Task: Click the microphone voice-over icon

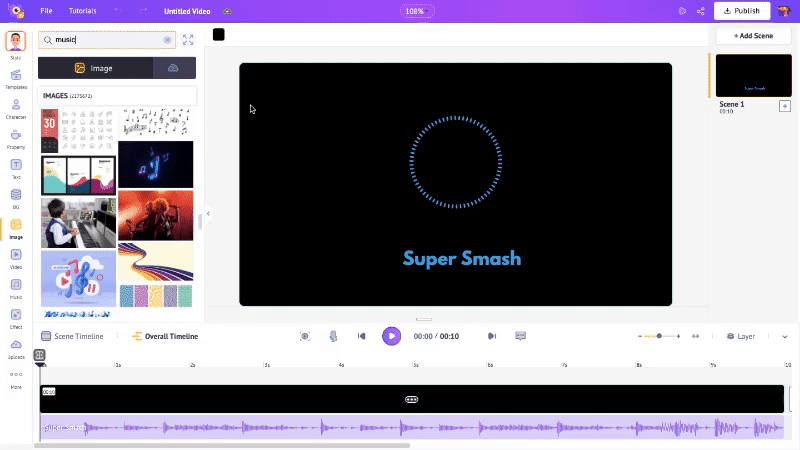Action: click(x=333, y=336)
